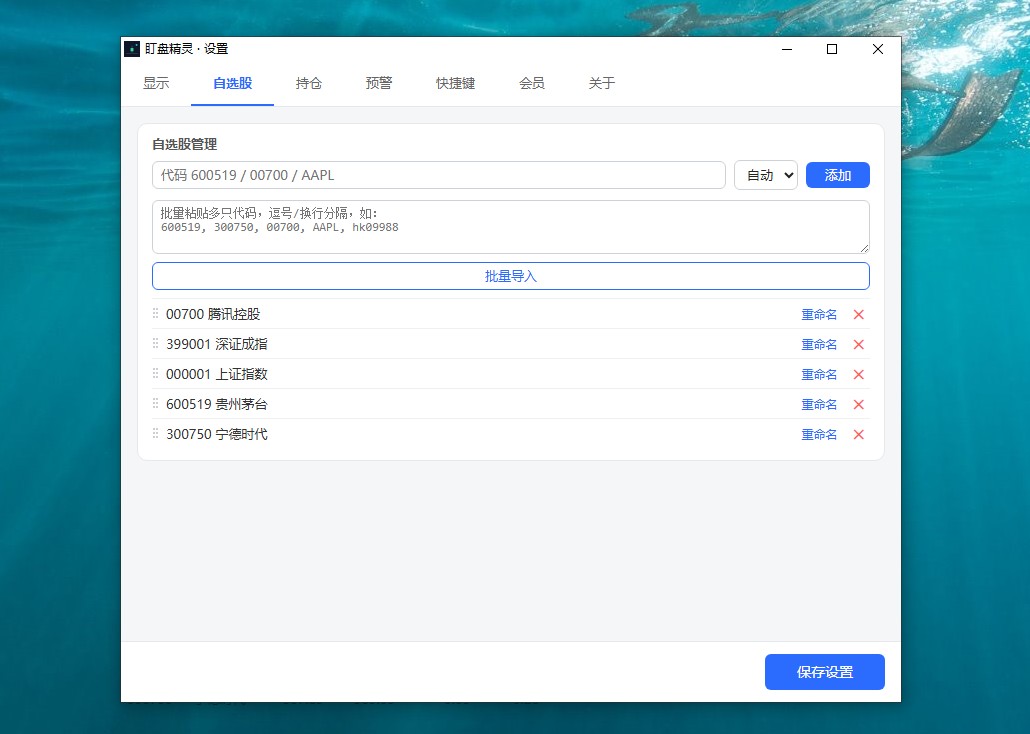Viewport: 1030px width, 734px height.
Task: Maximize the 设置 window
Action: [x=832, y=49]
